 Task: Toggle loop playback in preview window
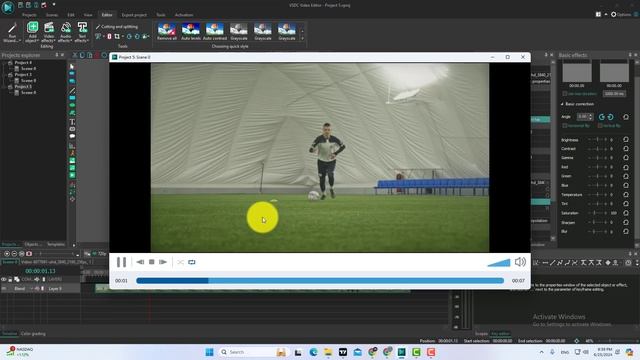192,262
